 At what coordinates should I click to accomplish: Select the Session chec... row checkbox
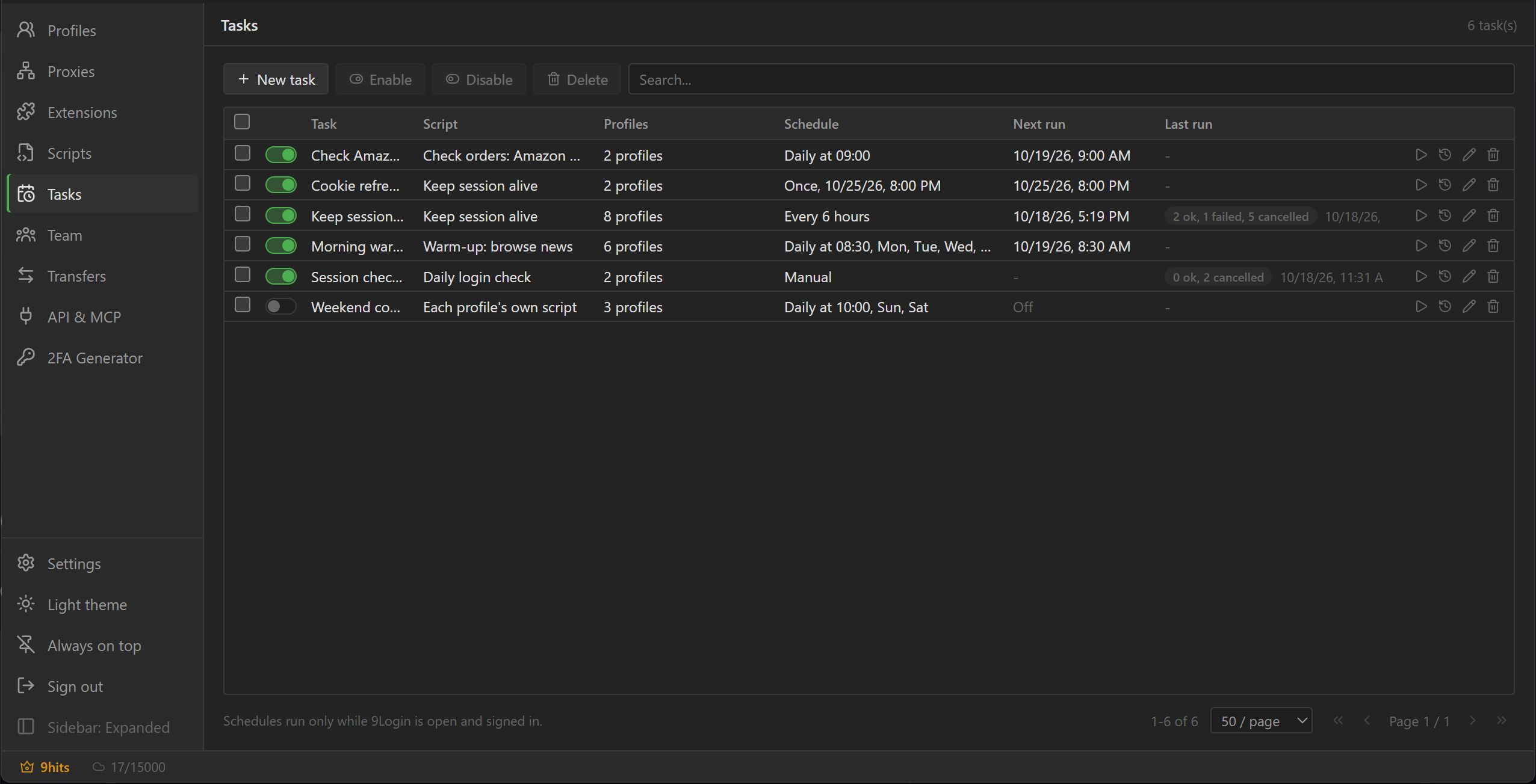point(243,275)
